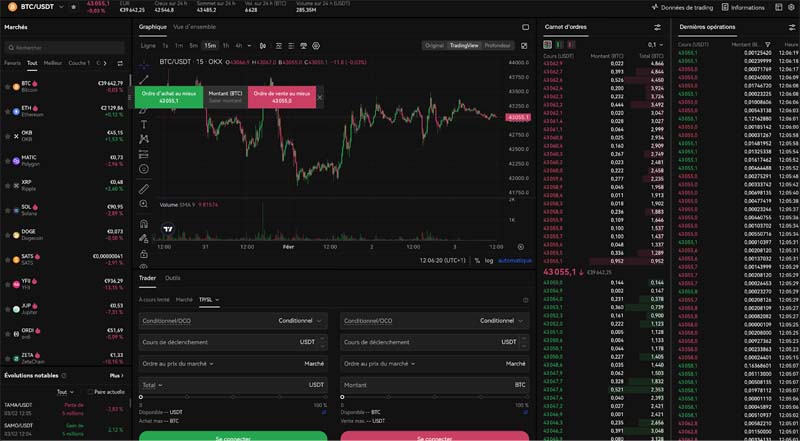This screenshot has height=441, width=800.
Task: Open chart time axis settings gear
Action: pyautogui.click(x=520, y=247)
